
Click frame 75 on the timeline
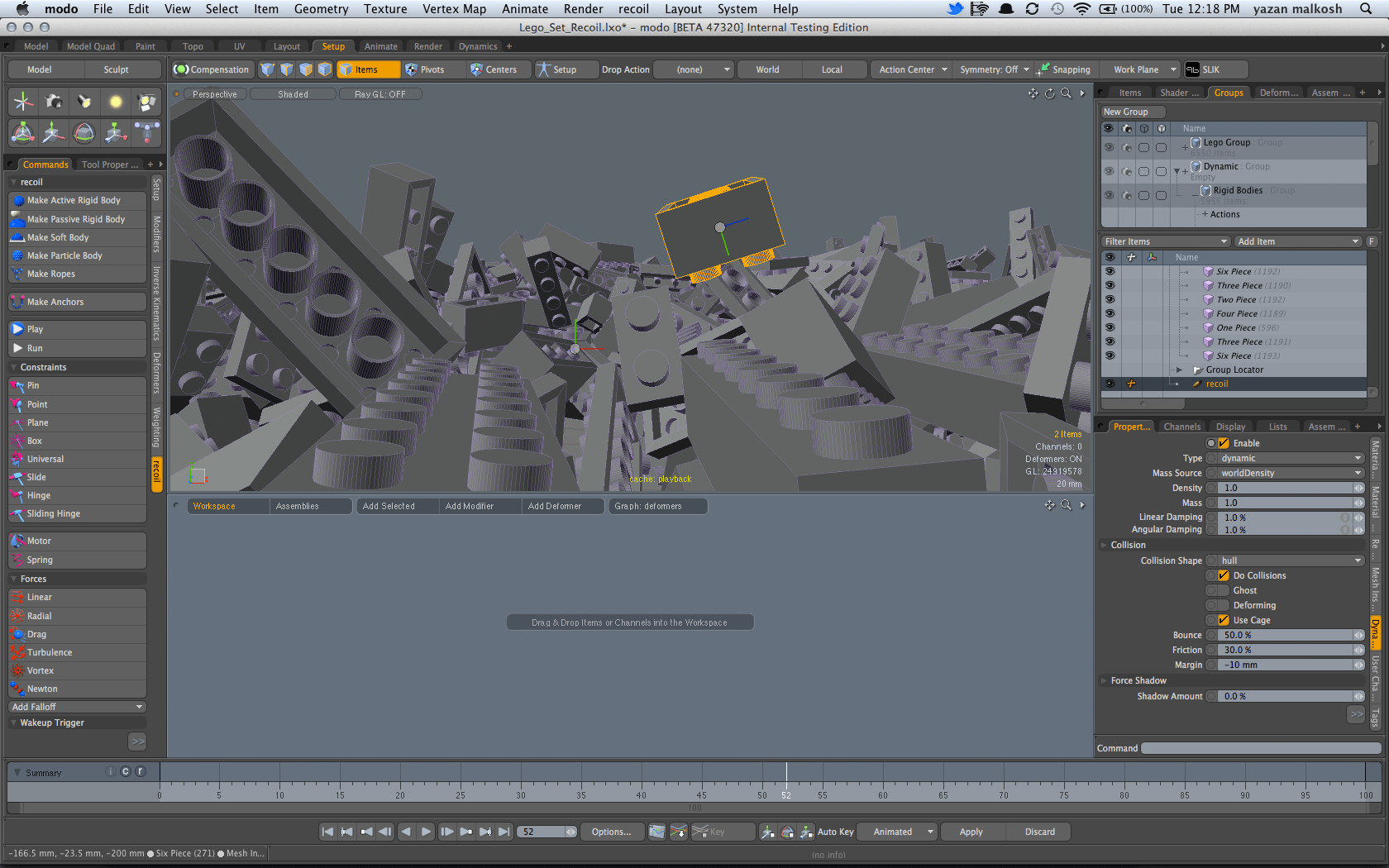(1064, 795)
